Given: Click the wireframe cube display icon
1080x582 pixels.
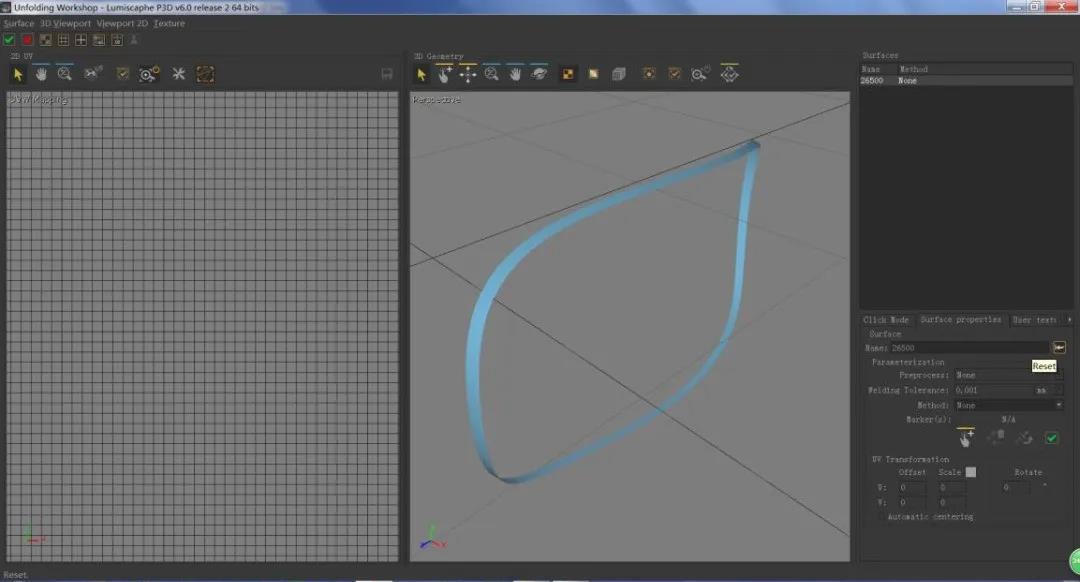Looking at the screenshot, I should pos(618,74).
